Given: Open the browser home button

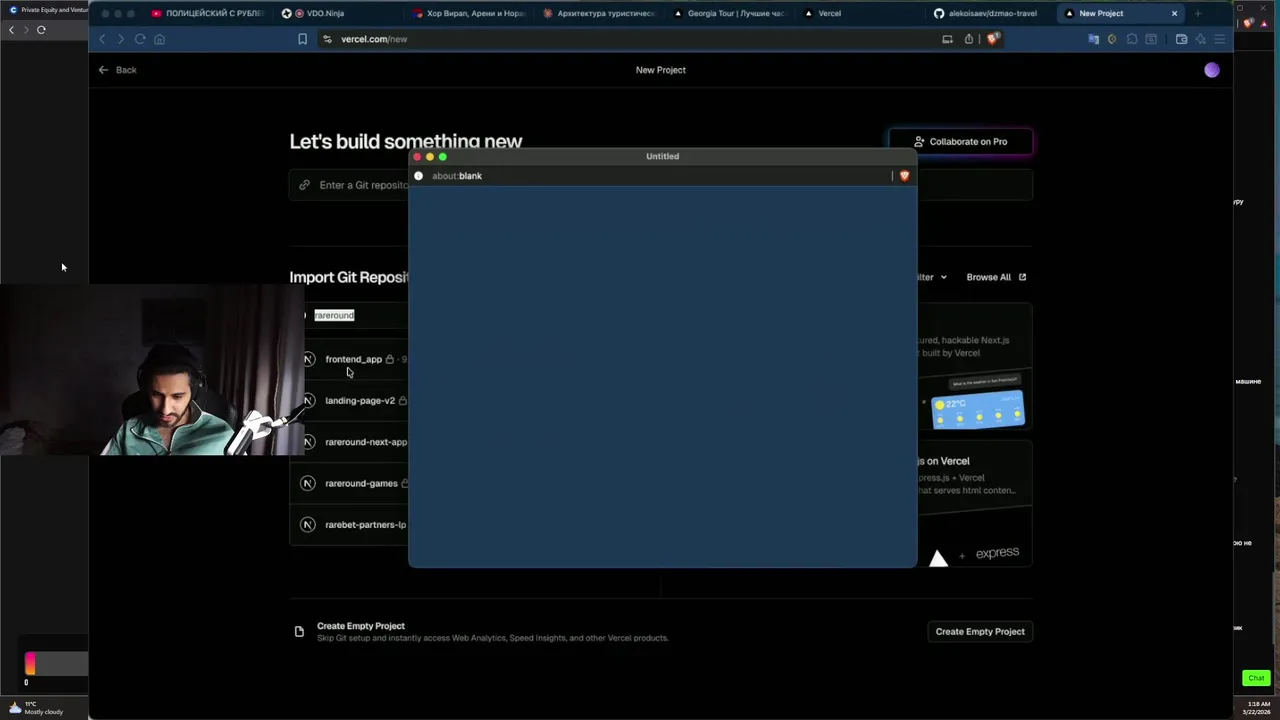Looking at the screenshot, I should point(159,39).
